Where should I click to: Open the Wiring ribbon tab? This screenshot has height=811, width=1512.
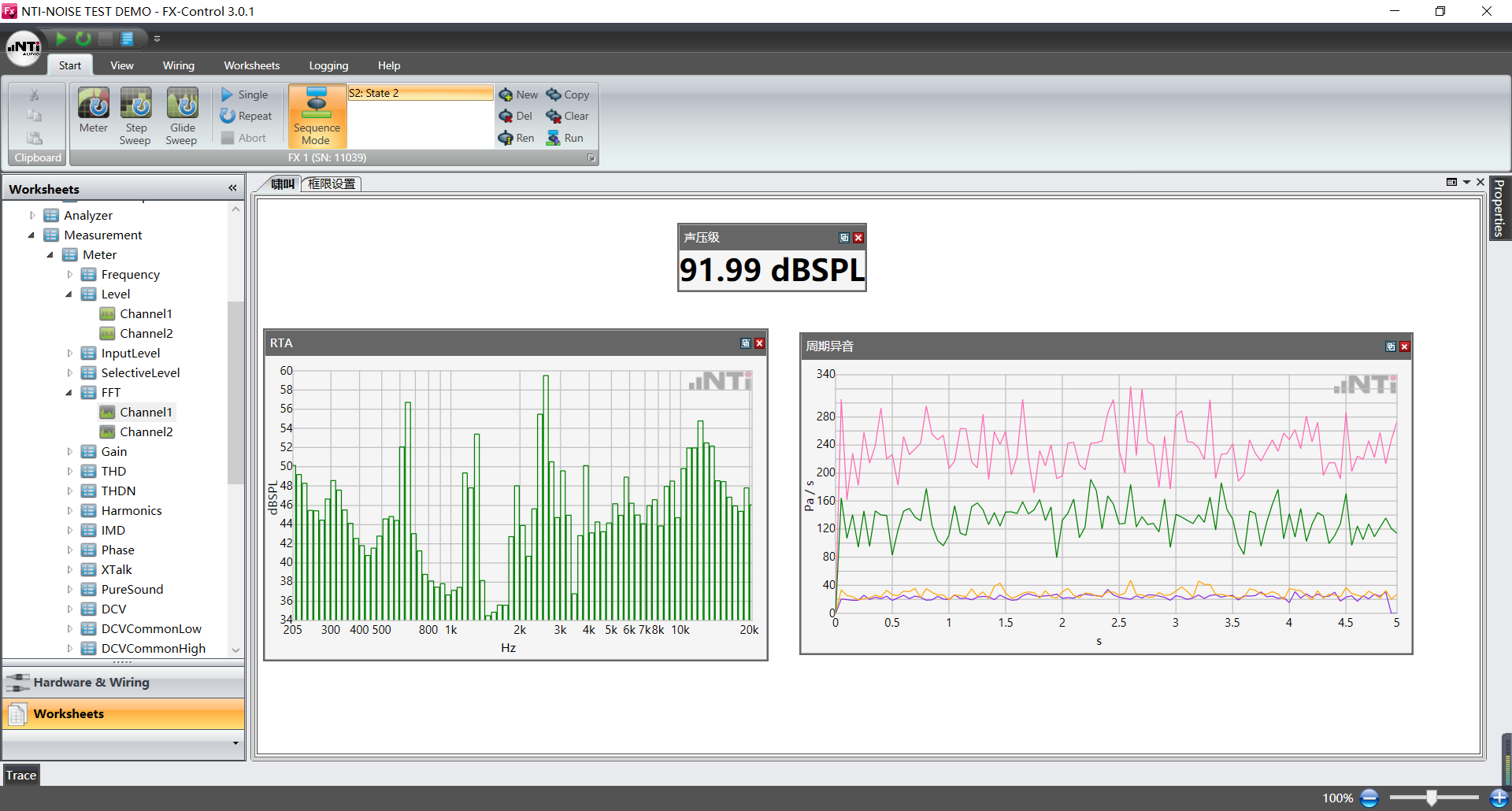tap(178, 65)
